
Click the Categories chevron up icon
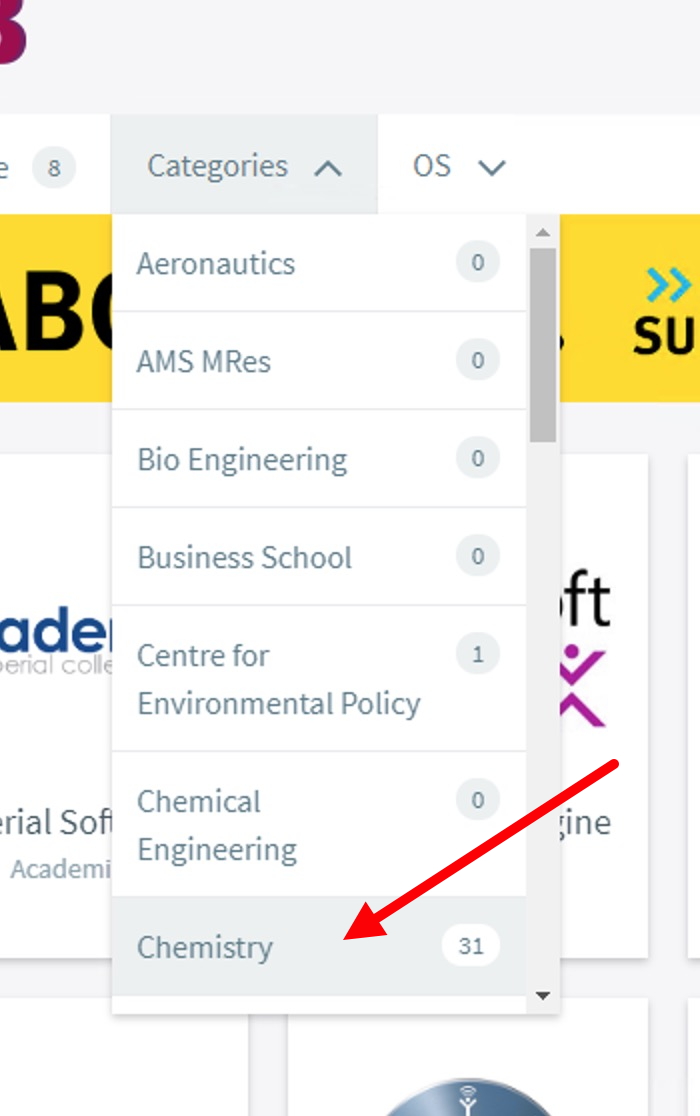[x=328, y=168]
